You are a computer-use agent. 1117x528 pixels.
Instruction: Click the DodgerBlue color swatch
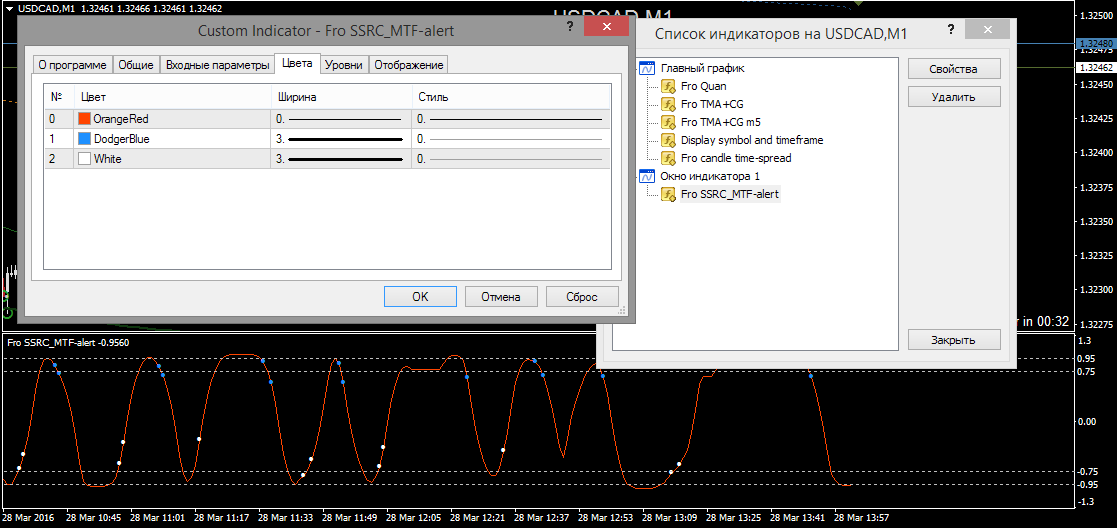[84, 139]
